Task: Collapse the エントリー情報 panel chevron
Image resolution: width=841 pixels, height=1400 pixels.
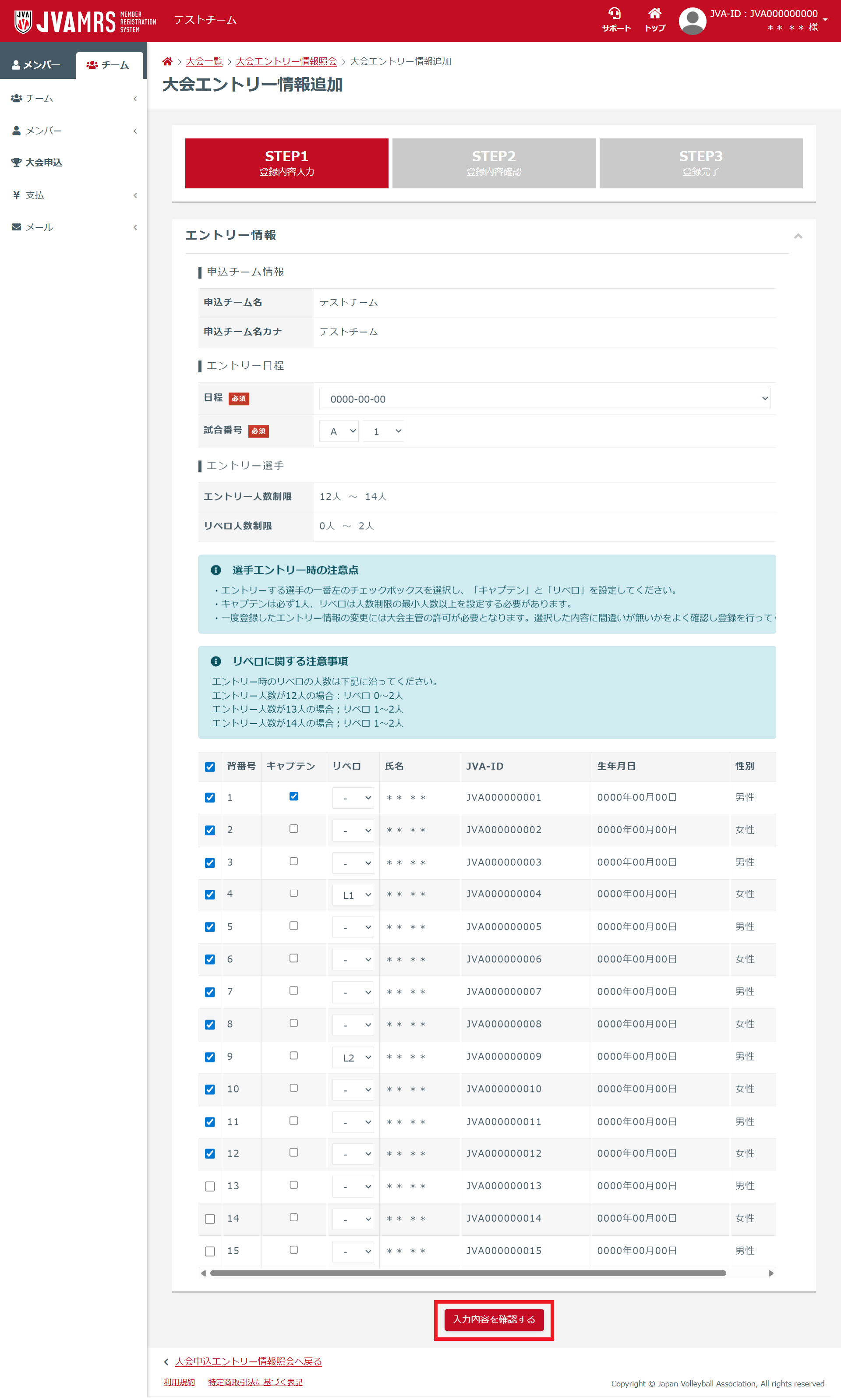Action: coord(798,236)
